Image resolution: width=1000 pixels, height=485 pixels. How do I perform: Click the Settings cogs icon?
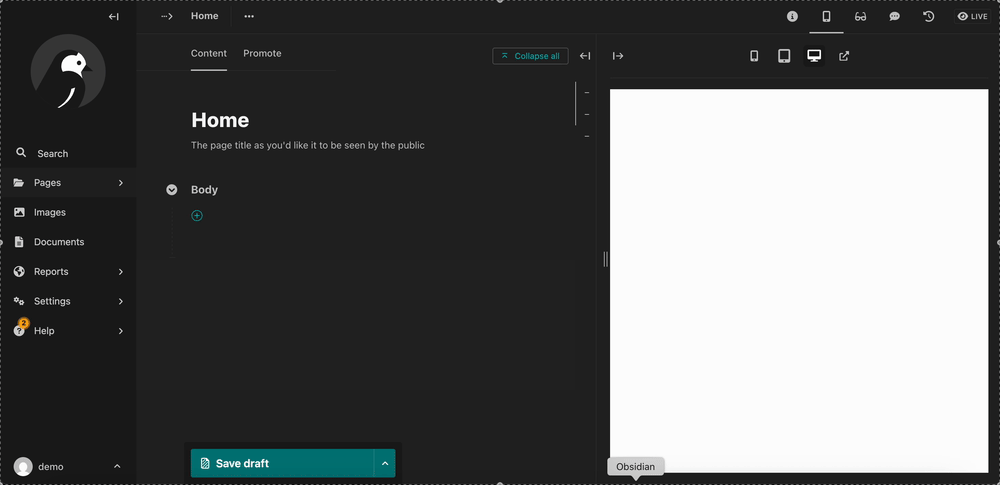click(x=19, y=301)
